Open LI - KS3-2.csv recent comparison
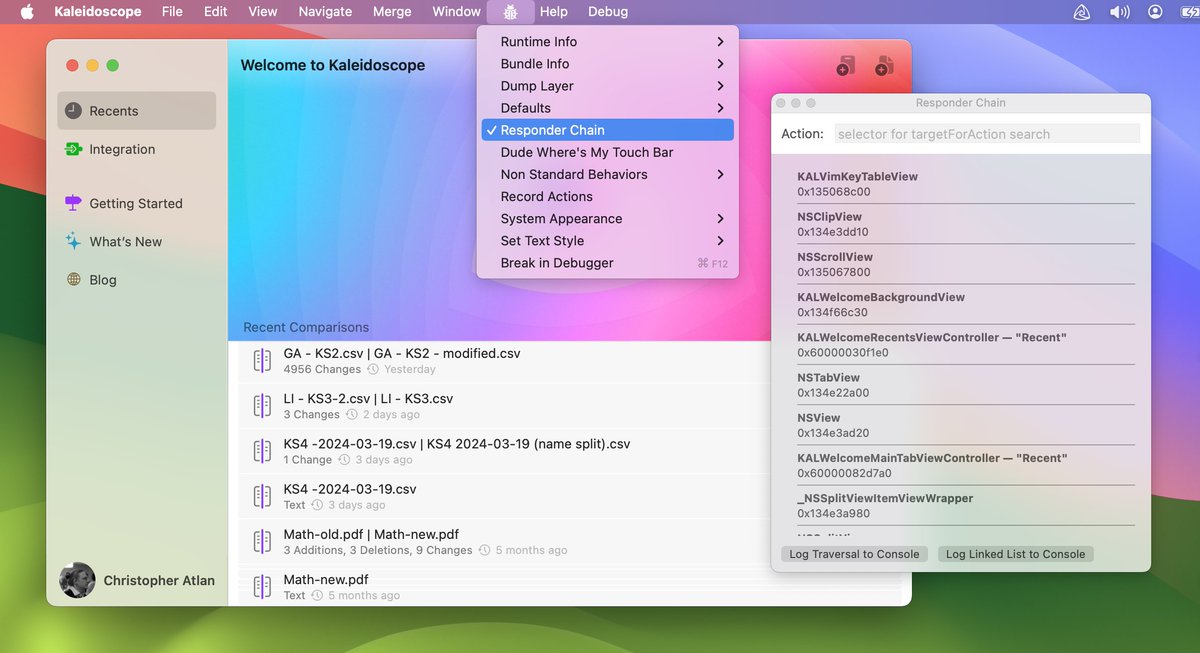The width and height of the screenshot is (1200, 653). tap(570, 406)
